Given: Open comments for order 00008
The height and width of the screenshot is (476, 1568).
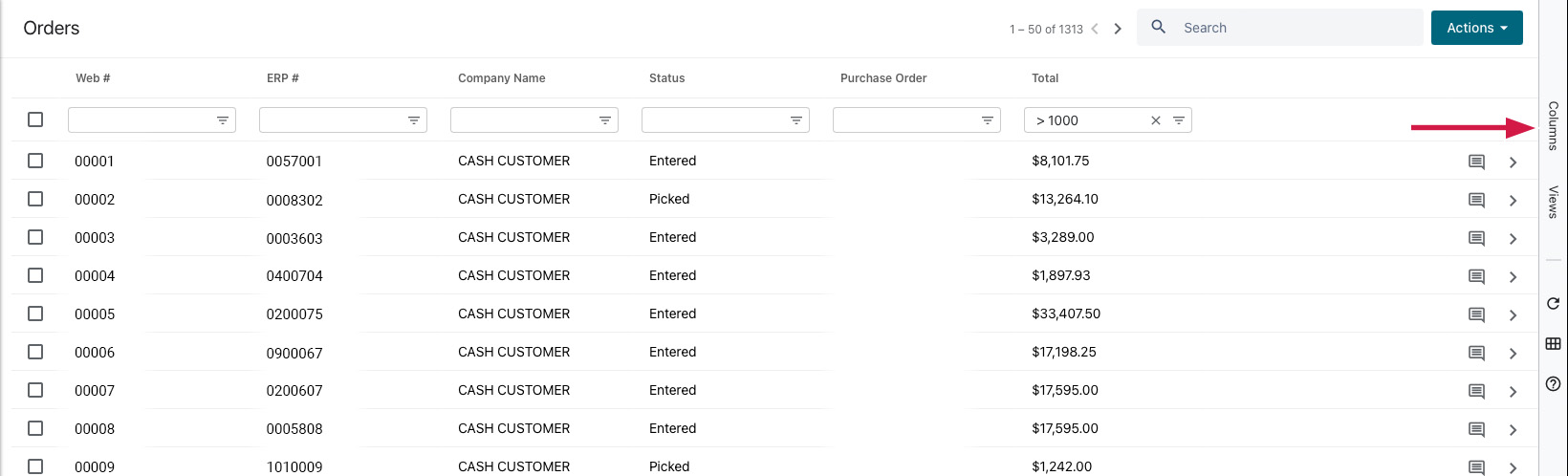Looking at the screenshot, I should tap(1476, 429).
